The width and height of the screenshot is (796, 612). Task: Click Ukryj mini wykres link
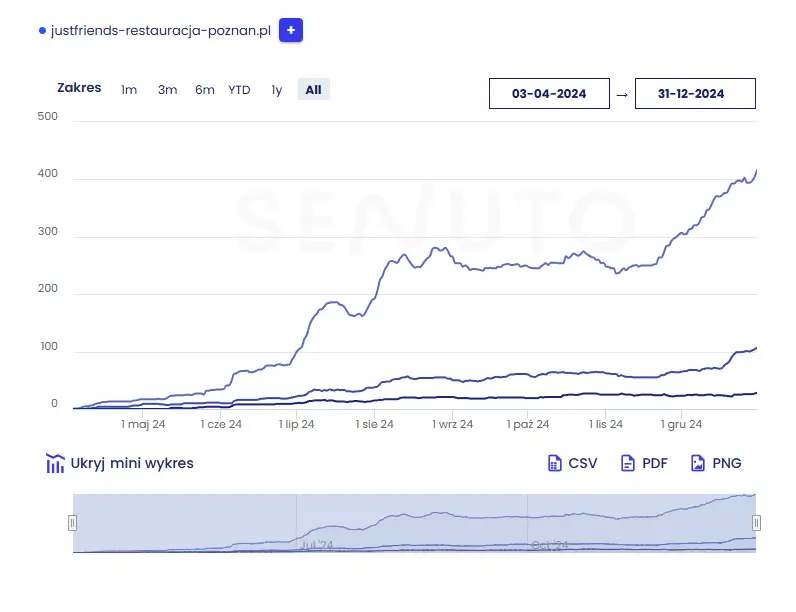pyautogui.click(x=132, y=463)
